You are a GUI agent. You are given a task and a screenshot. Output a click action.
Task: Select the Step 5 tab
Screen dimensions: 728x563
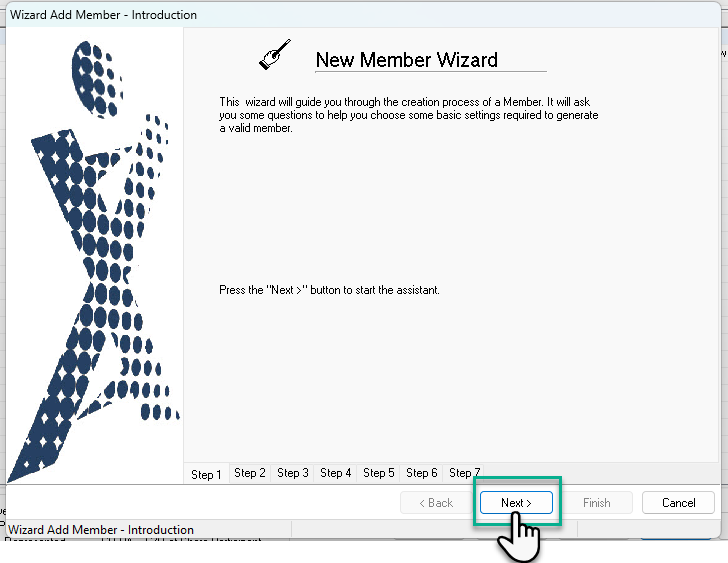coord(378,473)
